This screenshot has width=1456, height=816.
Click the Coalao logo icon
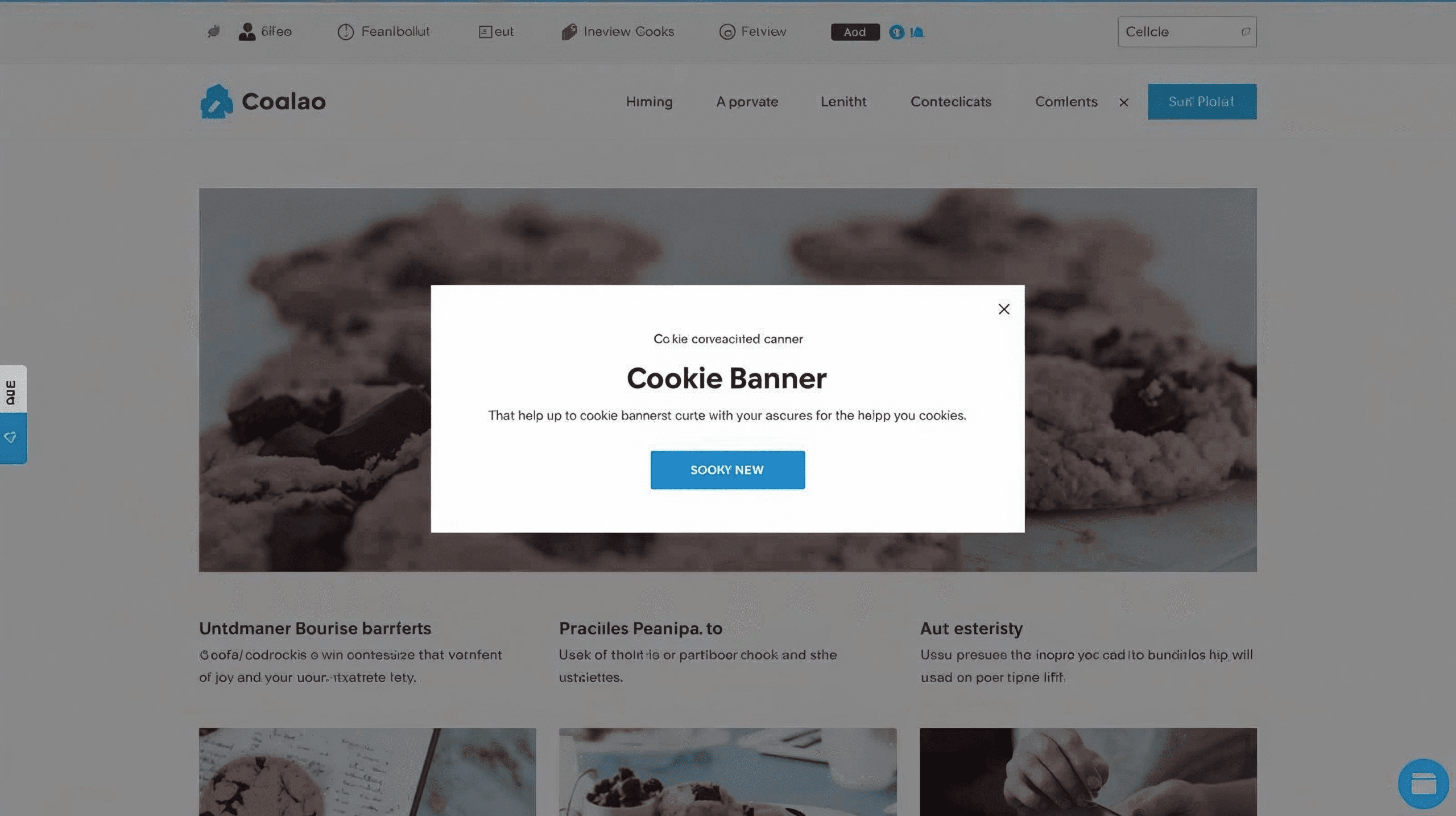coord(216,102)
